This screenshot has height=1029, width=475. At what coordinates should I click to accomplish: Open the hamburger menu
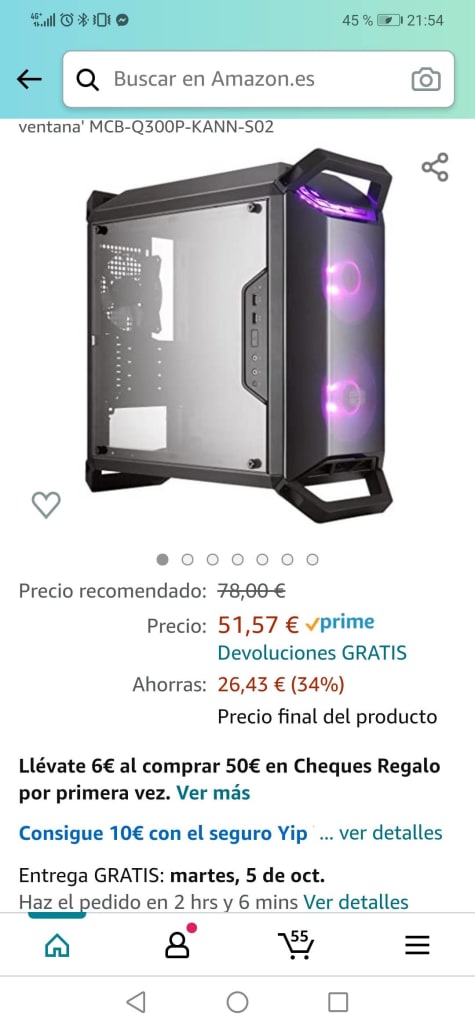(x=417, y=945)
